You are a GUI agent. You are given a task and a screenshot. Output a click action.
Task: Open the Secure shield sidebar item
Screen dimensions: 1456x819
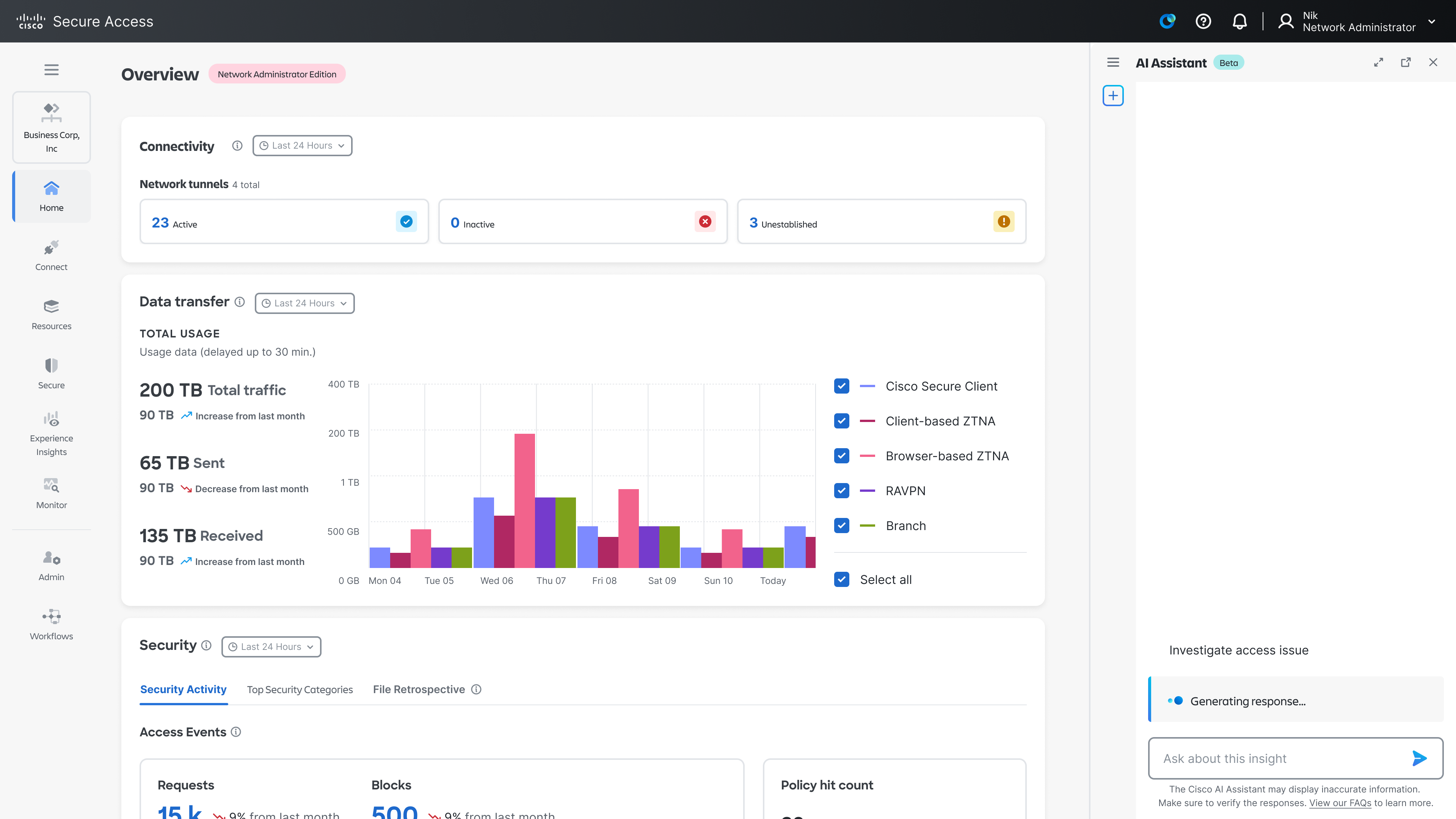tap(52, 373)
